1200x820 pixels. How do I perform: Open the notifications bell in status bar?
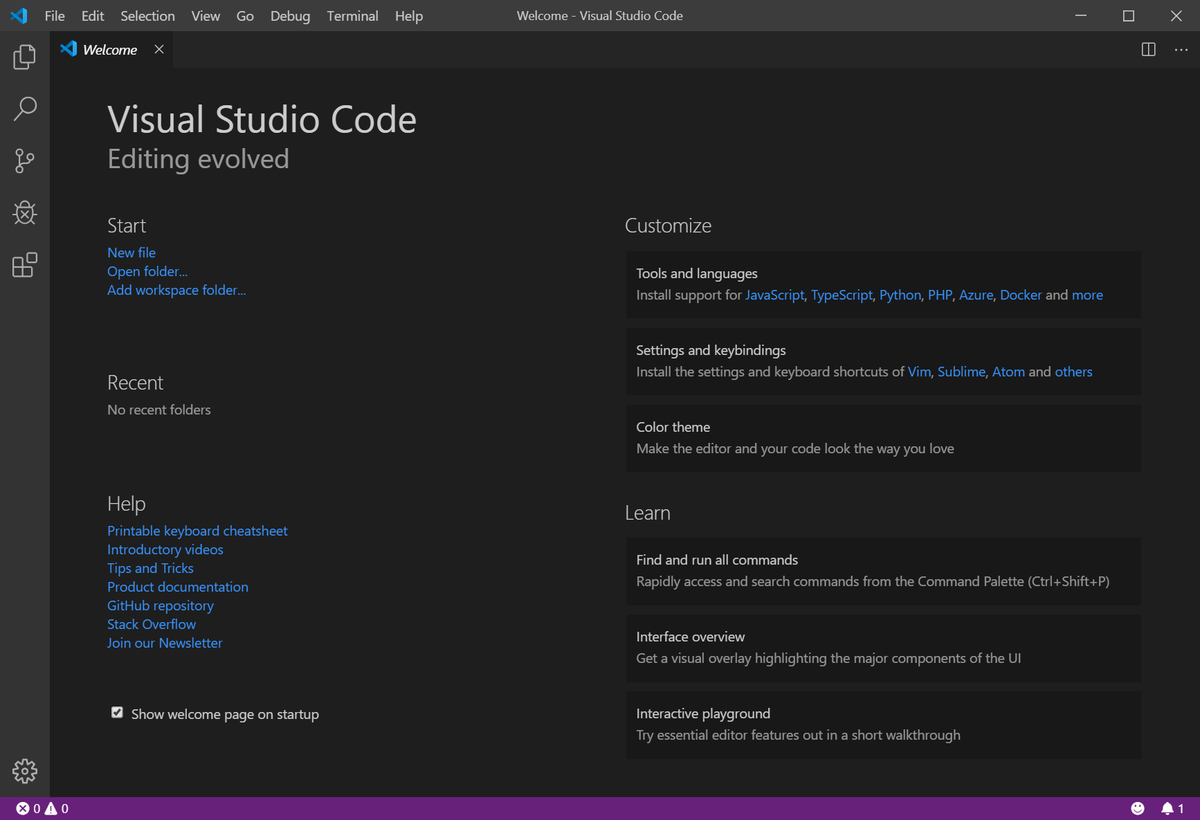(1172, 808)
